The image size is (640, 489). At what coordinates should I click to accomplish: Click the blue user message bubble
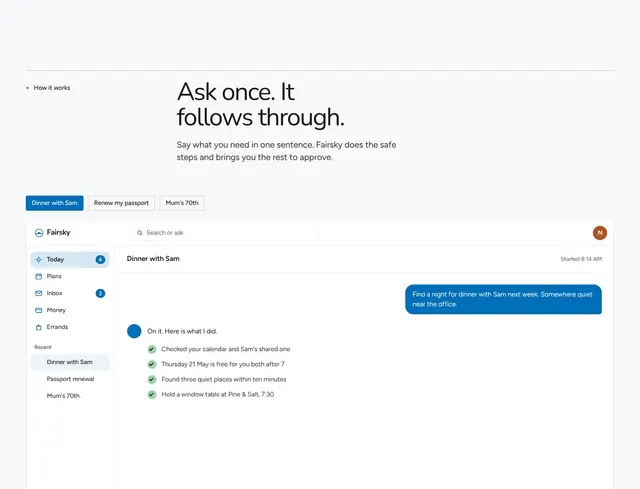[x=503, y=299]
